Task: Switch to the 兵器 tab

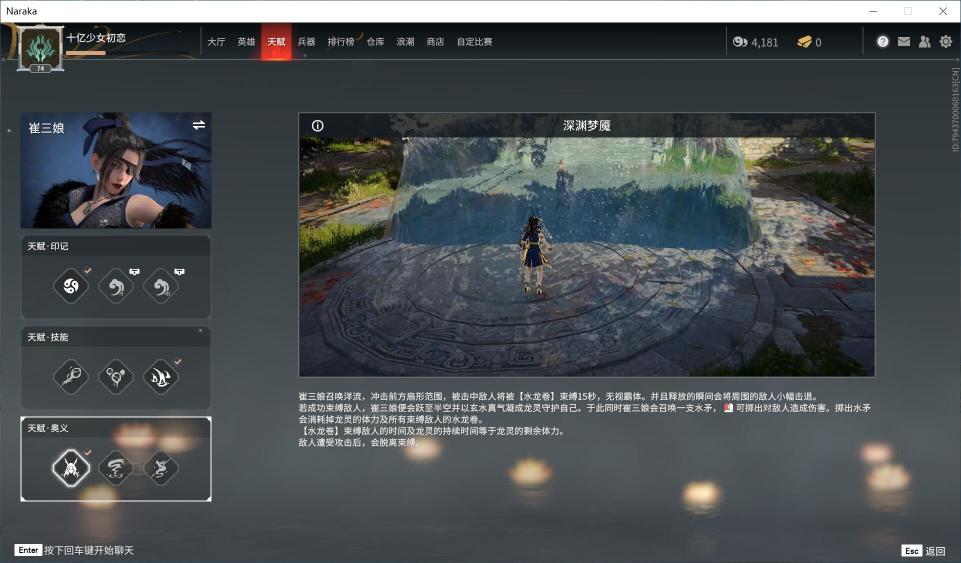Action: tap(306, 42)
